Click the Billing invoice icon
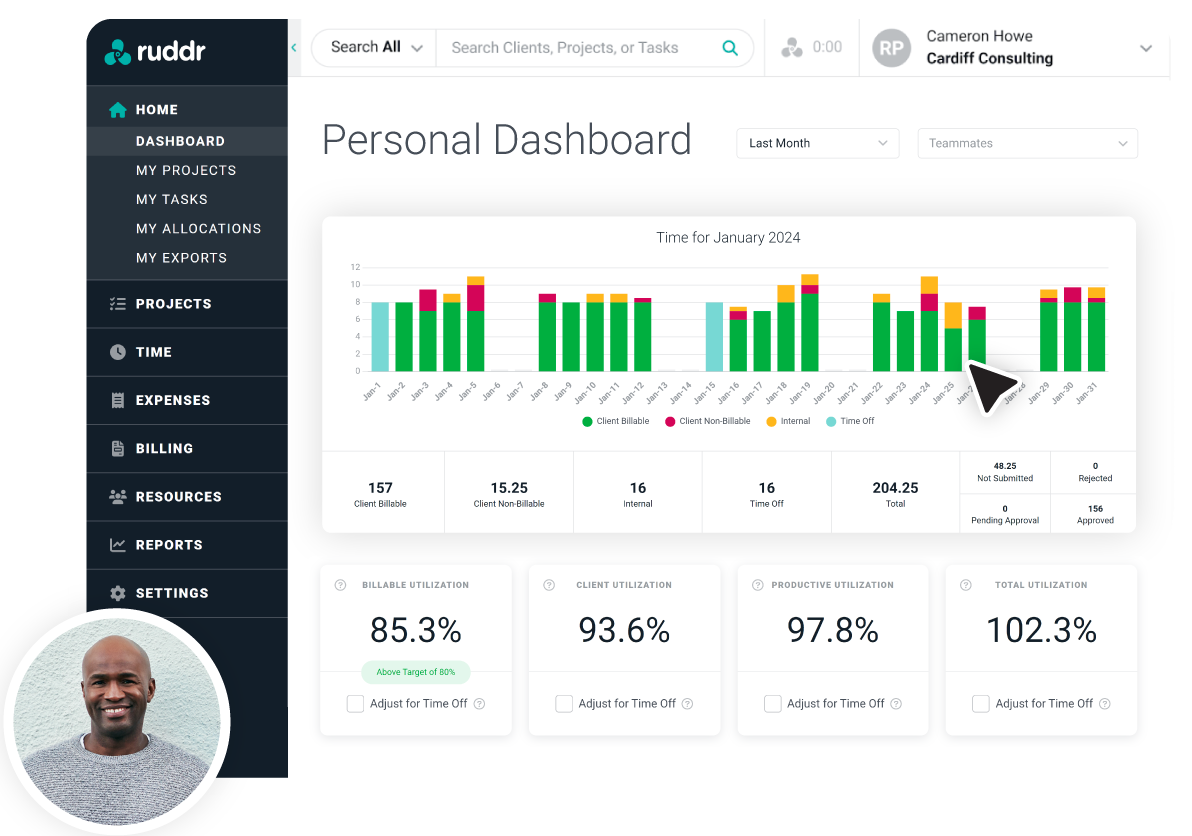The image size is (1192, 836). [118, 448]
